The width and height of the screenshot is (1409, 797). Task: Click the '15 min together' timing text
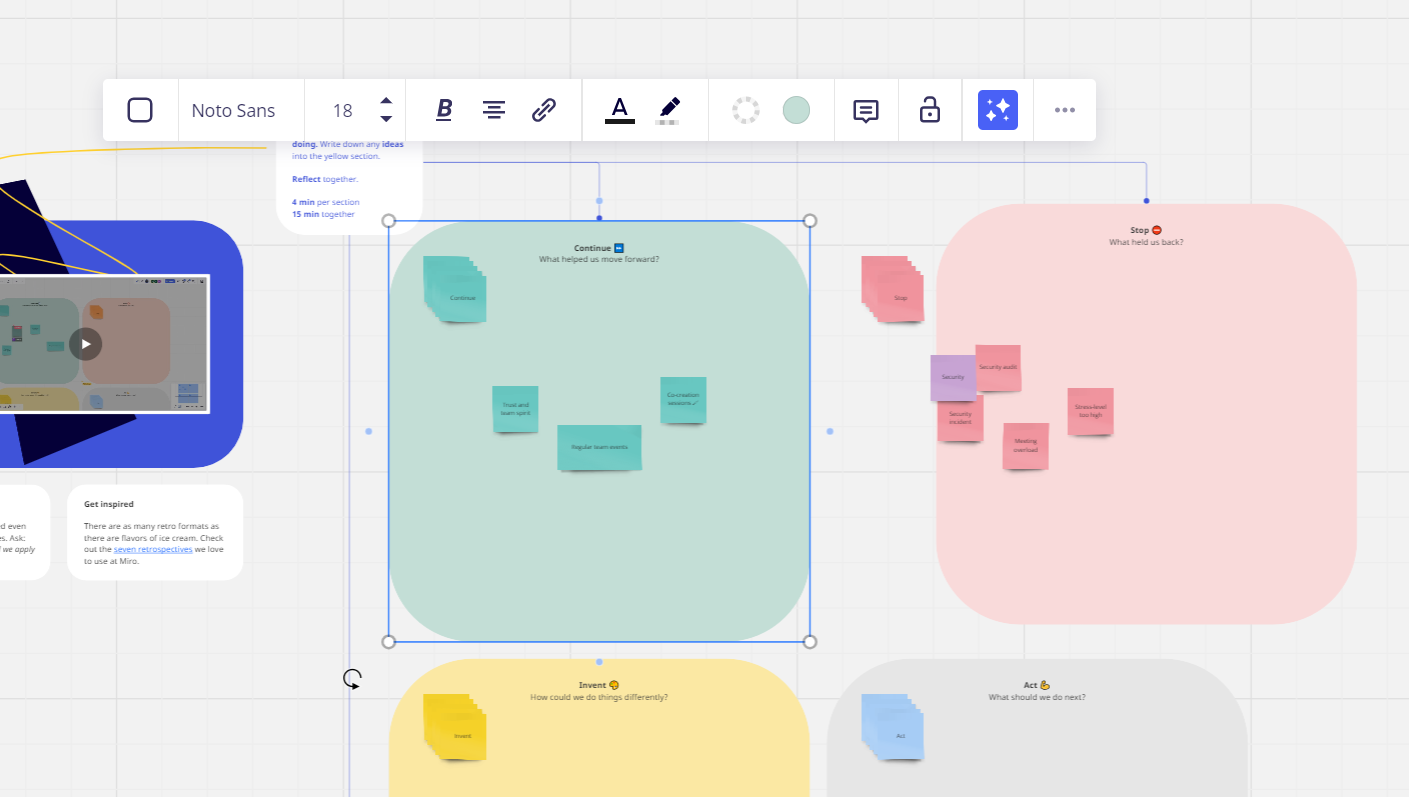[x=323, y=214]
